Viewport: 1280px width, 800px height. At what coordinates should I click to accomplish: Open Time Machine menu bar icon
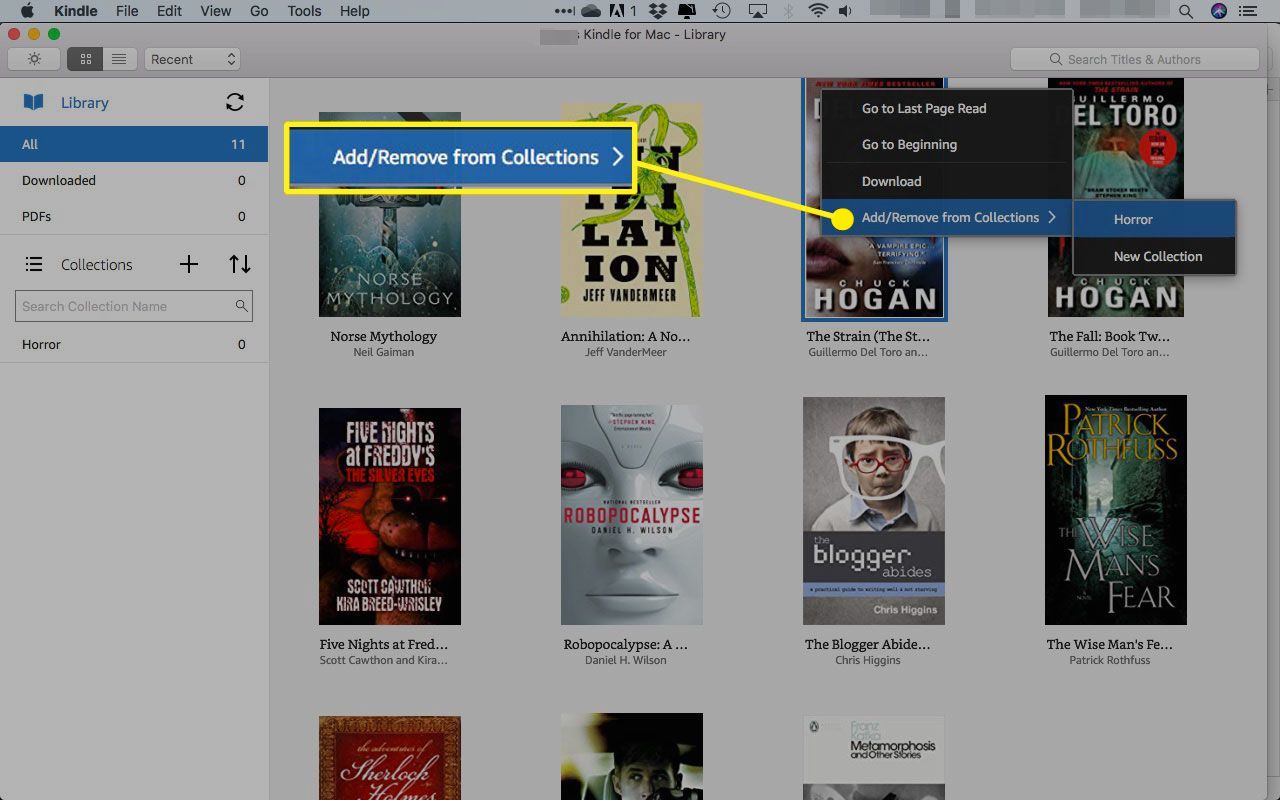pyautogui.click(x=720, y=11)
